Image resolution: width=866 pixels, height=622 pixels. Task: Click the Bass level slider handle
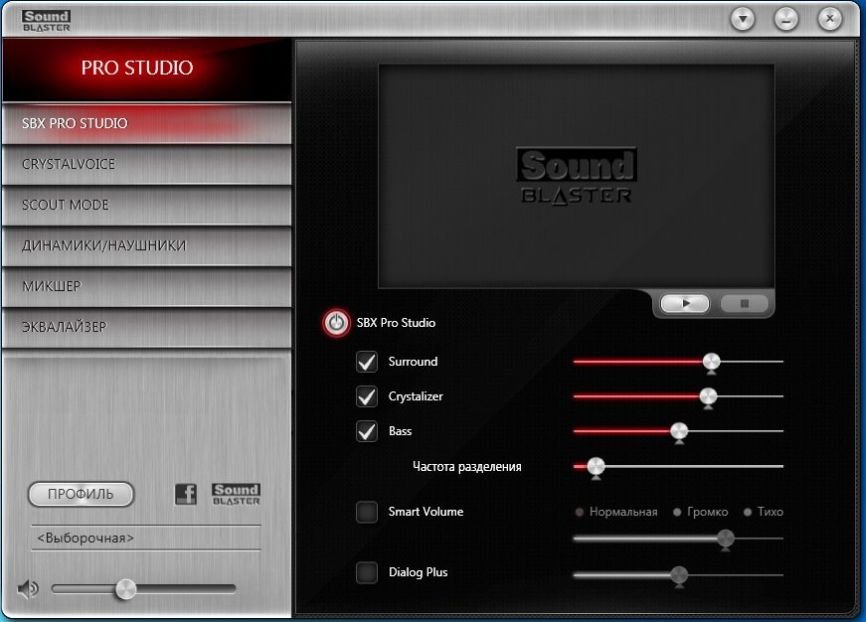click(x=679, y=432)
